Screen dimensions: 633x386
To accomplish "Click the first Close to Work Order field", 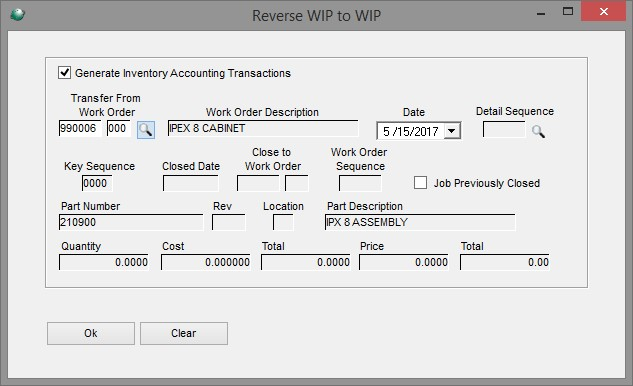I will click(258, 183).
